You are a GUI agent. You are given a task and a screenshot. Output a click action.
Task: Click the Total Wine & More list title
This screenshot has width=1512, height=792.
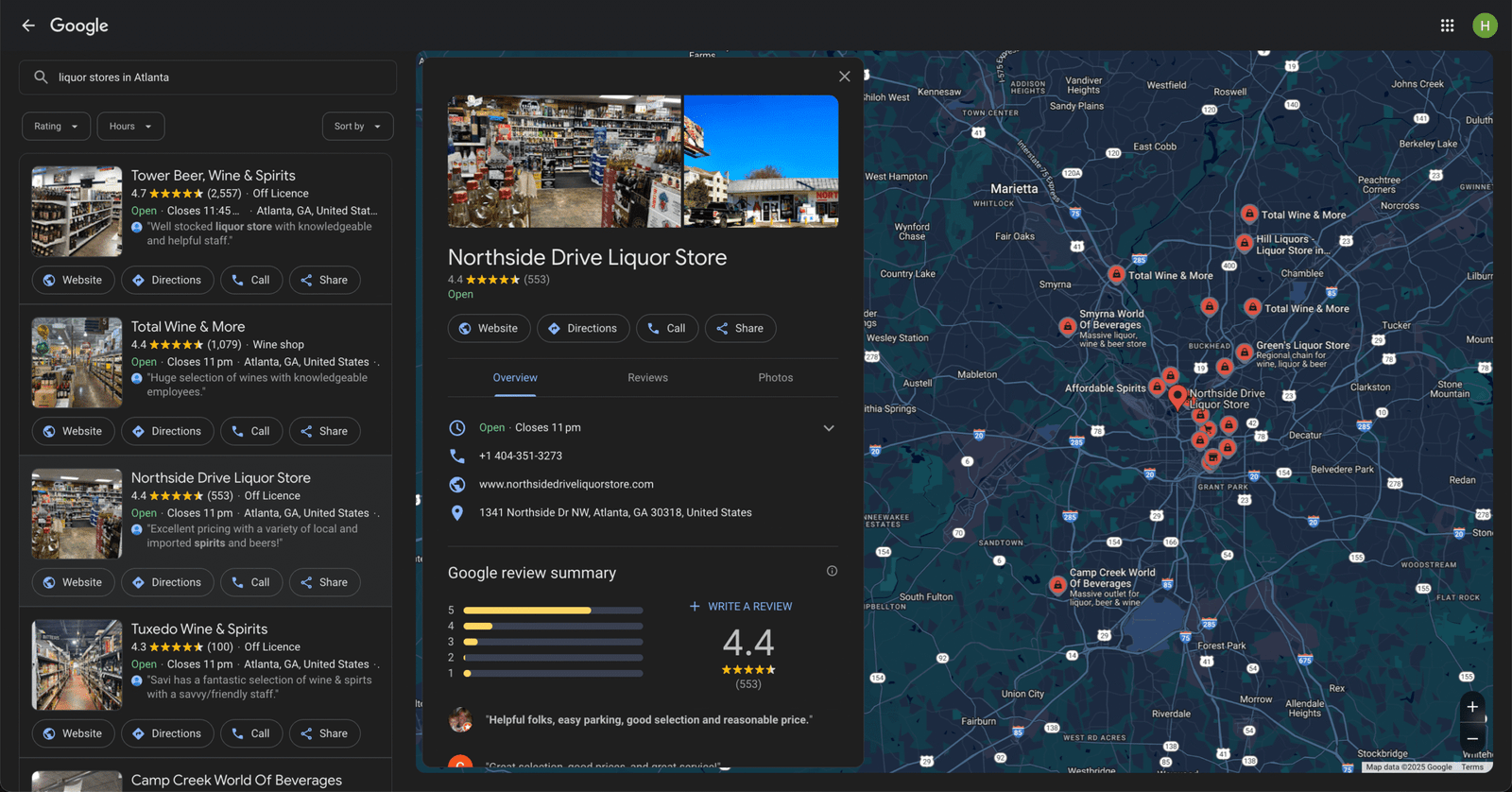pos(188,327)
